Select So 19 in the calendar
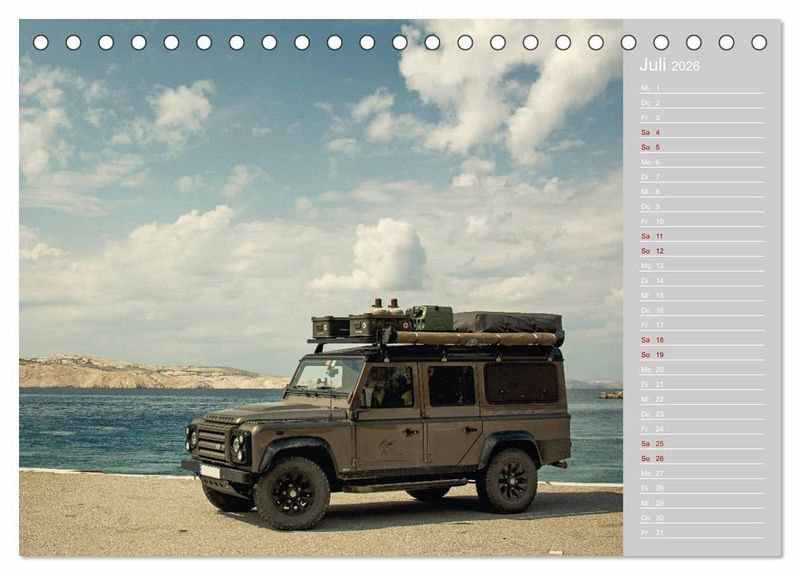The width and height of the screenshot is (800, 575). [700, 355]
